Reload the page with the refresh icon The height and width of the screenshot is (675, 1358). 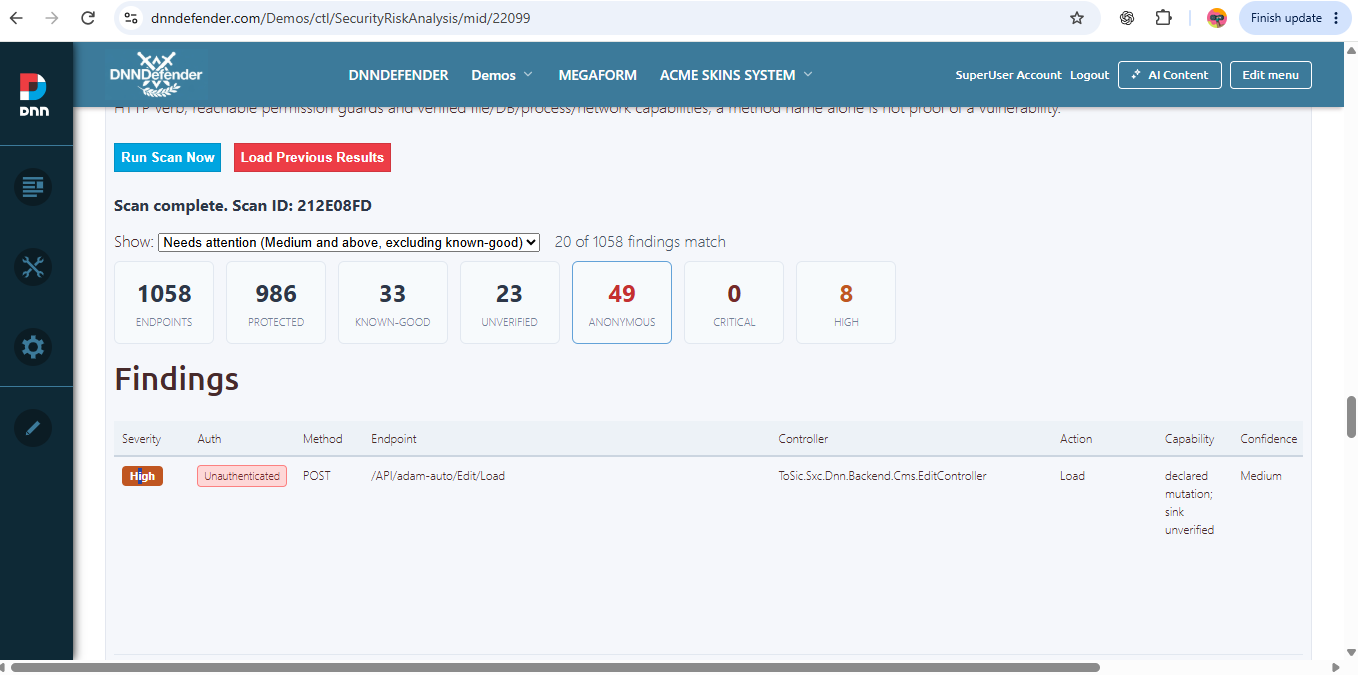pyautogui.click(x=88, y=18)
